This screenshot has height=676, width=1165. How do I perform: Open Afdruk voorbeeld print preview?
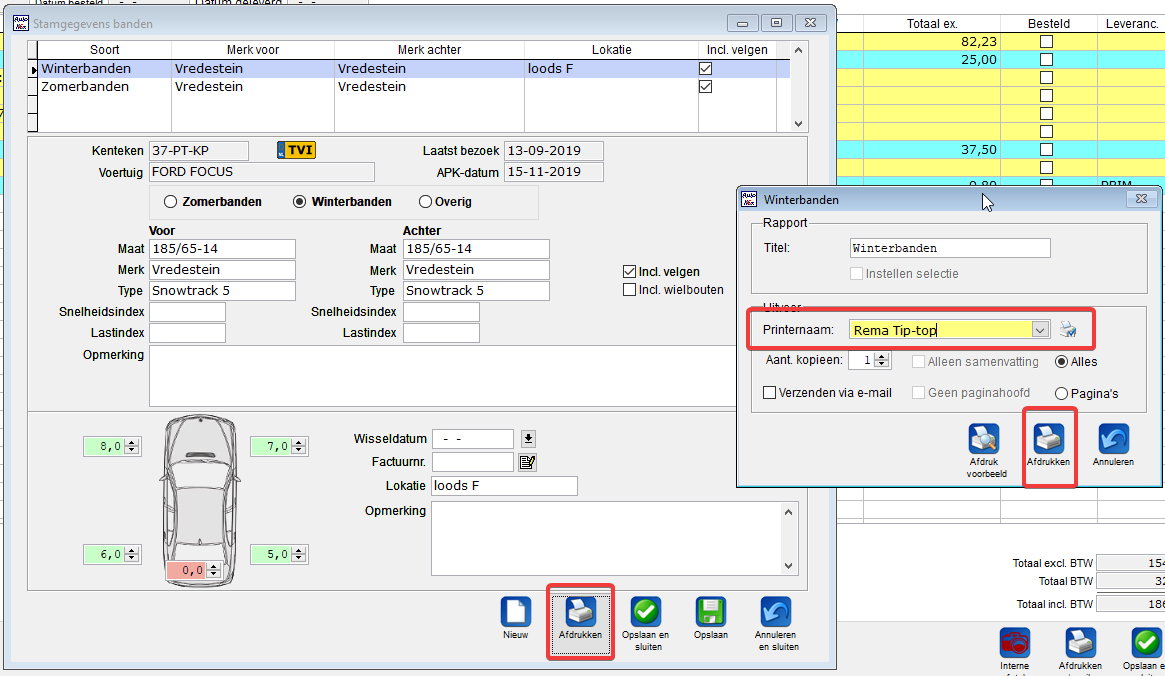[984, 439]
